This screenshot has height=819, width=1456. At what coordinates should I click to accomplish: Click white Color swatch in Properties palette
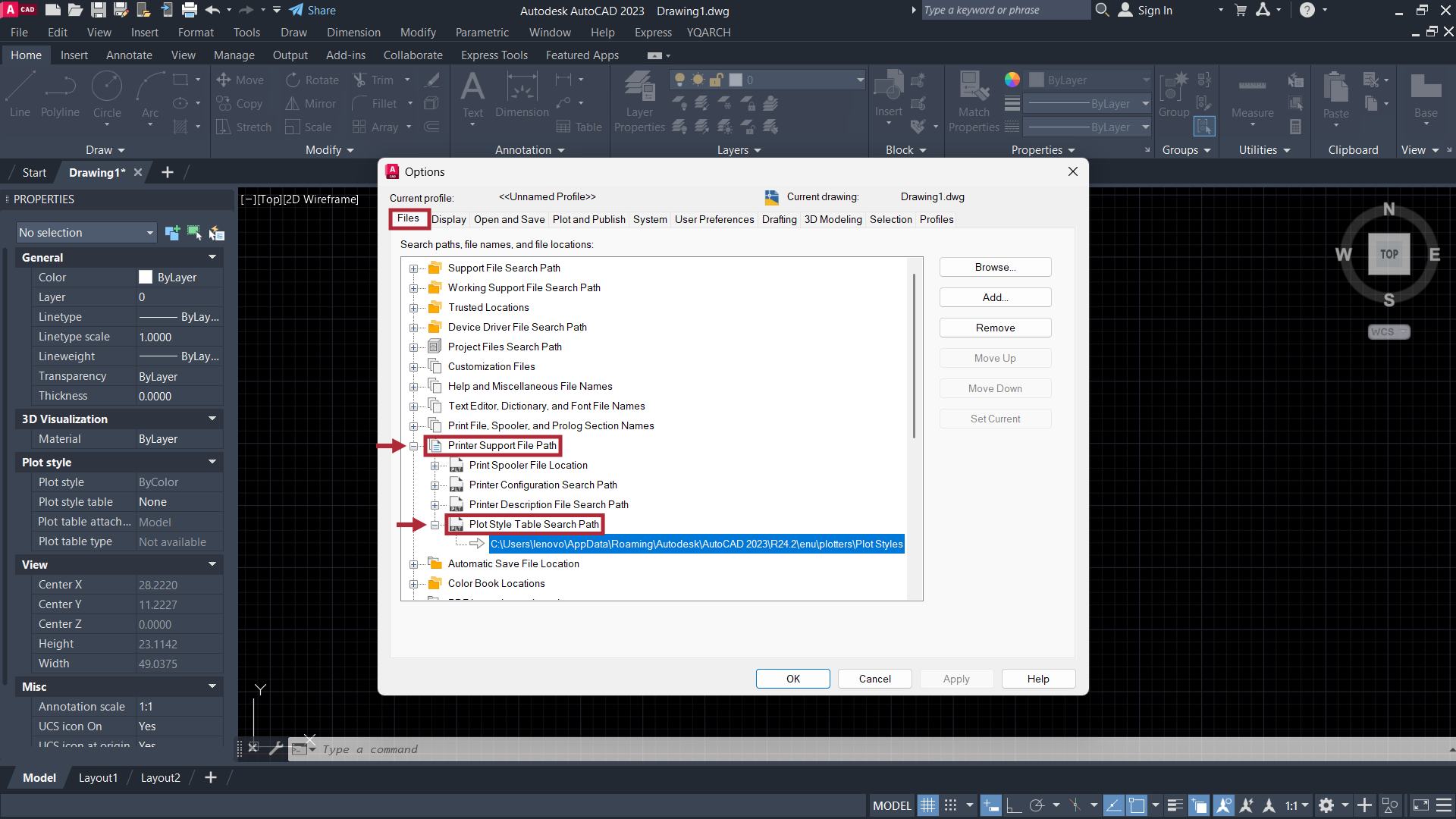[x=146, y=278]
